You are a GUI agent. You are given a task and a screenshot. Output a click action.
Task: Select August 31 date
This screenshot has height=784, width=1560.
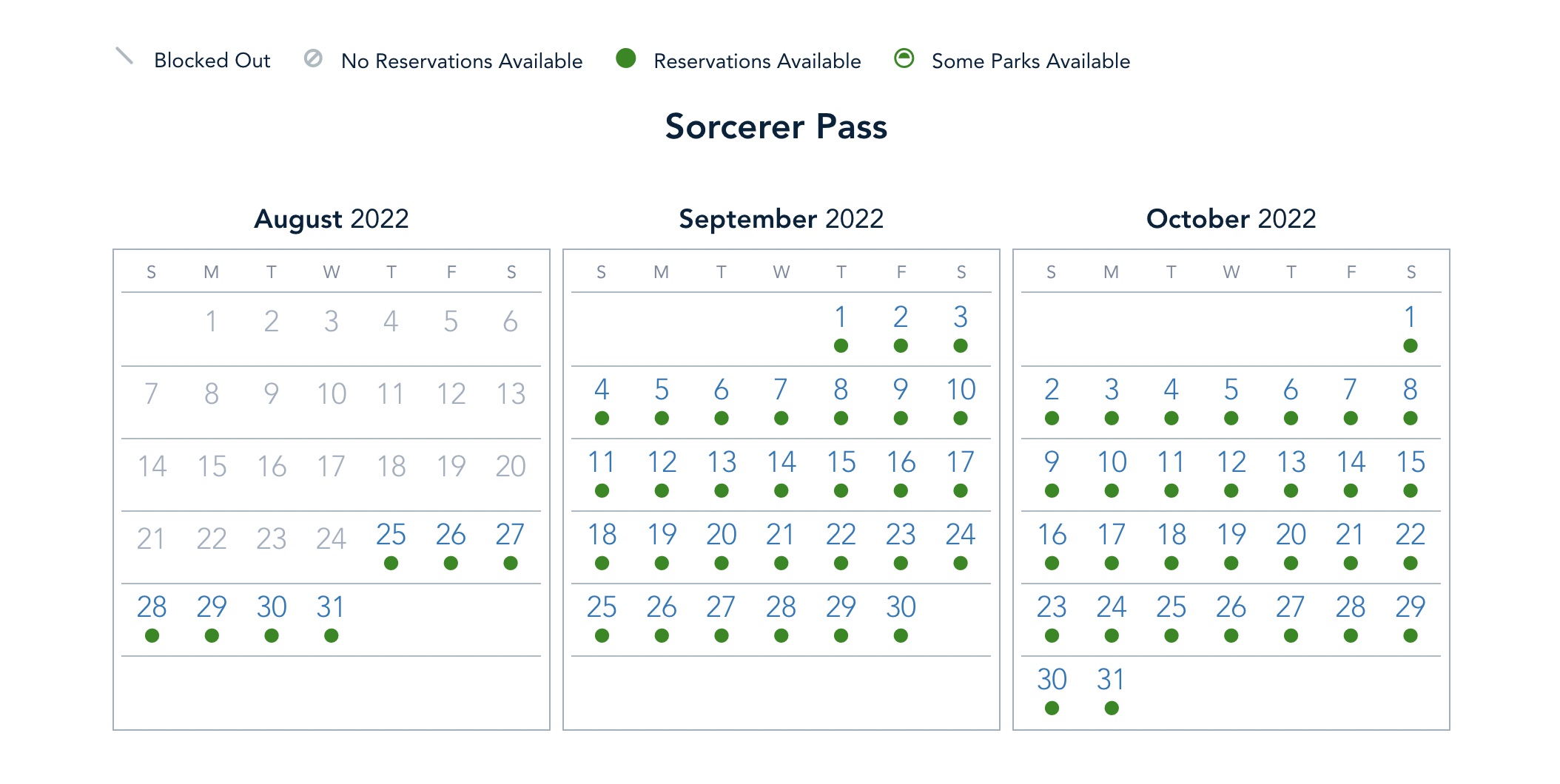point(331,607)
